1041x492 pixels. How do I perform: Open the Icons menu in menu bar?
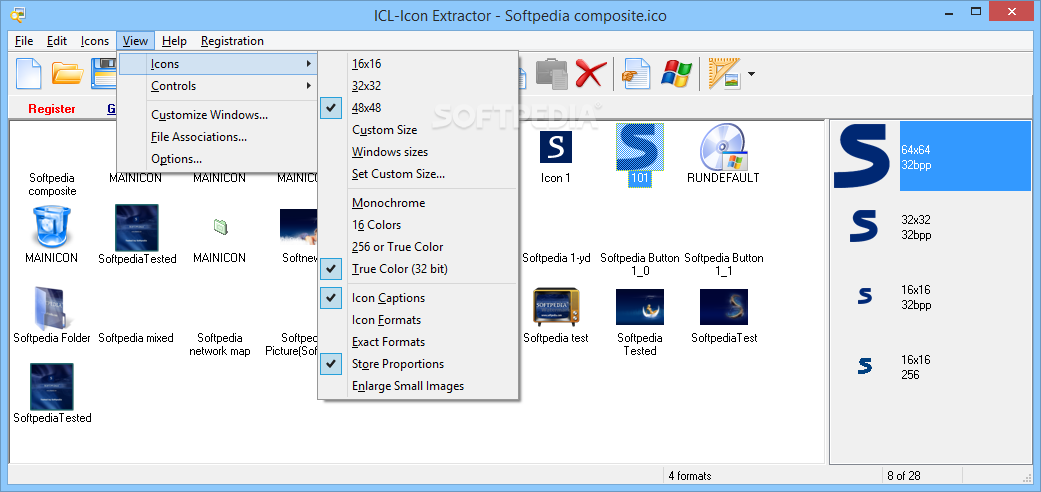(x=95, y=41)
